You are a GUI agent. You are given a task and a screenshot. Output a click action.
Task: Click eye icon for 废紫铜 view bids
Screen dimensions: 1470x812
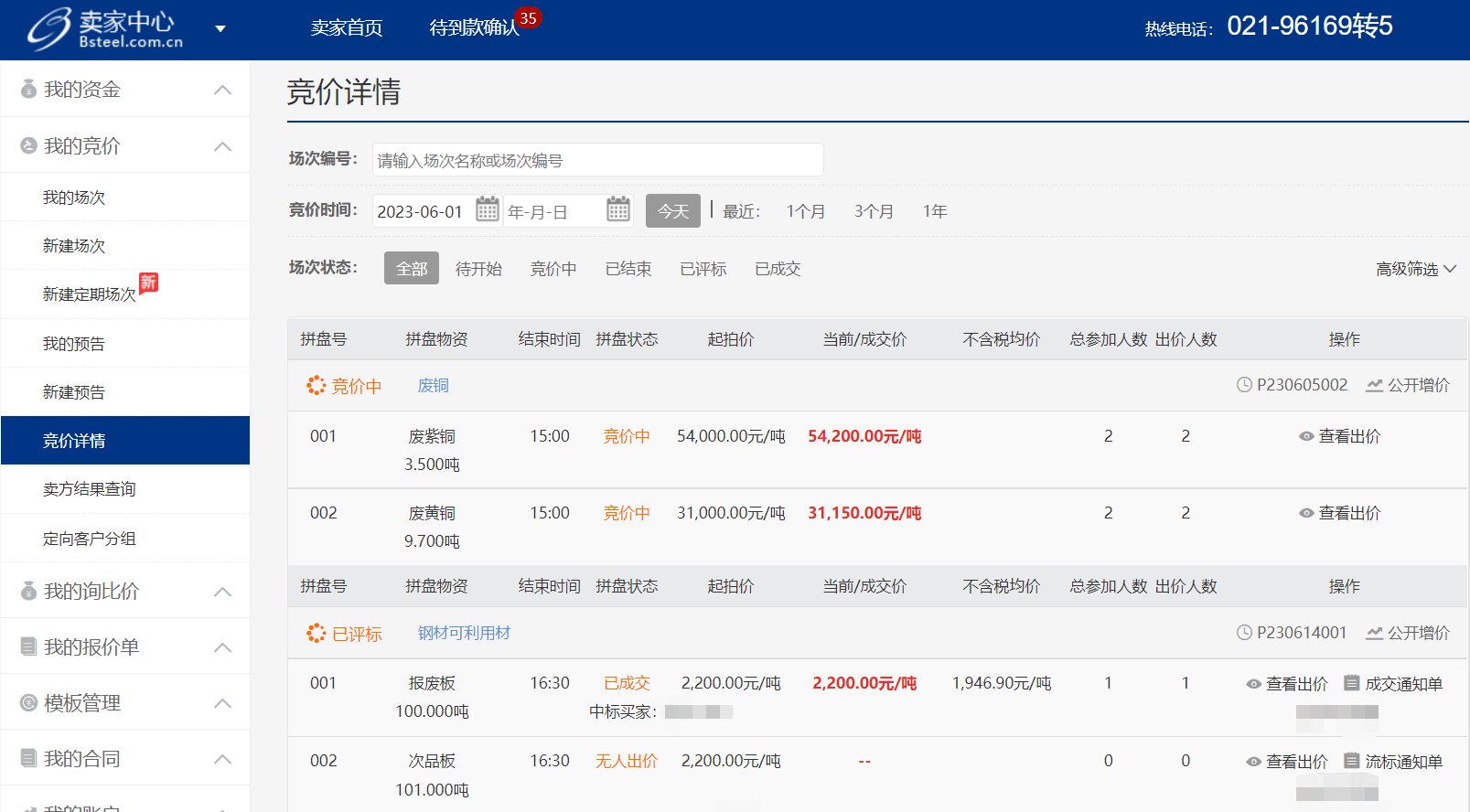tap(1306, 437)
